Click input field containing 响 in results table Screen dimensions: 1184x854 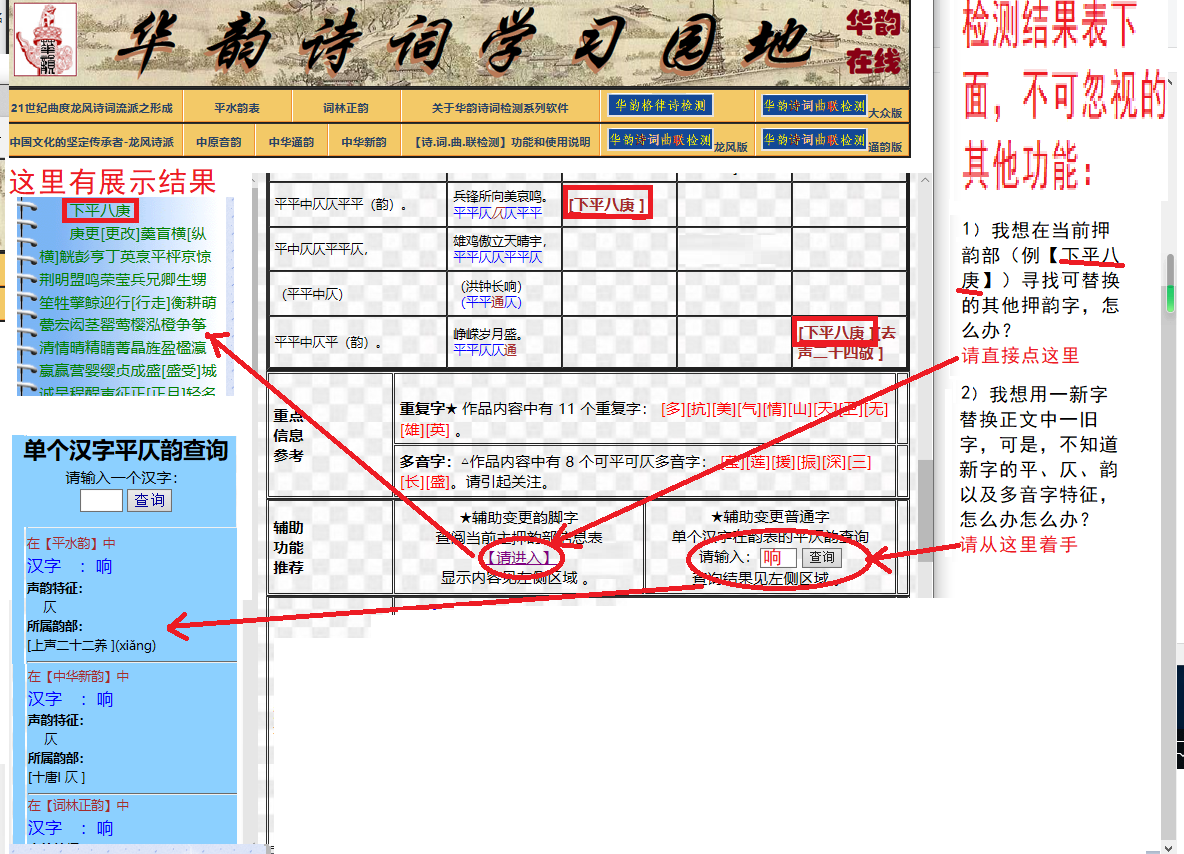(x=777, y=558)
